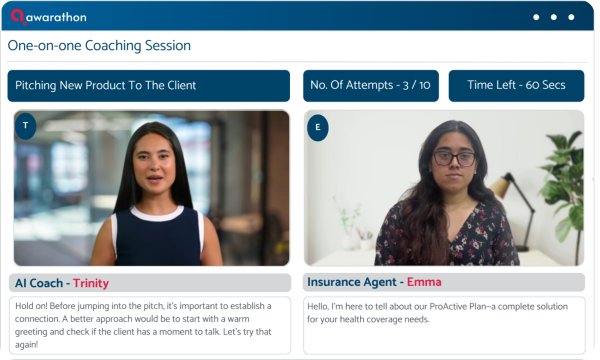Screen dimensions: 600x360
Task: Click the name Emma in red
Action: pyautogui.click(x=424, y=282)
